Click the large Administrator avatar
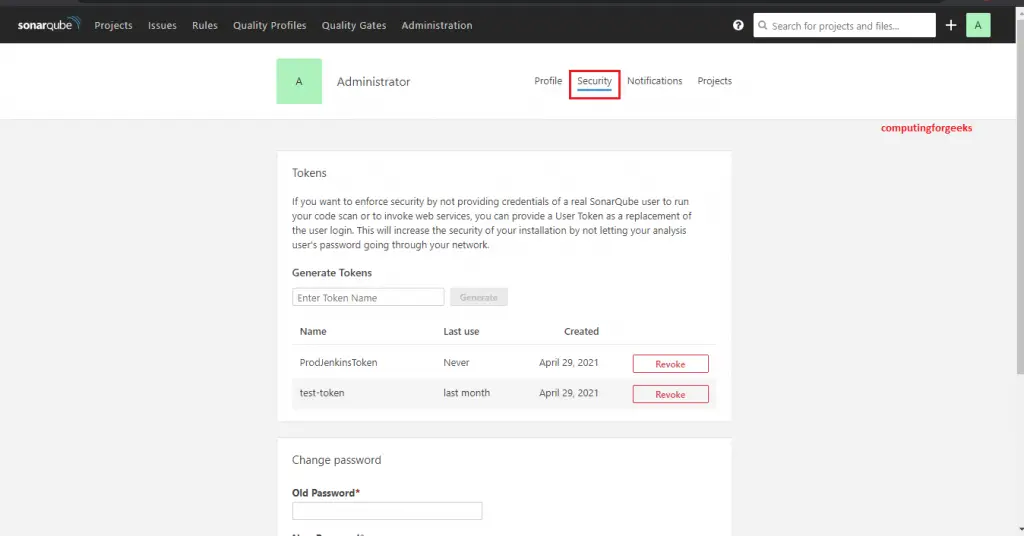The height and width of the screenshot is (536, 1024). point(299,81)
